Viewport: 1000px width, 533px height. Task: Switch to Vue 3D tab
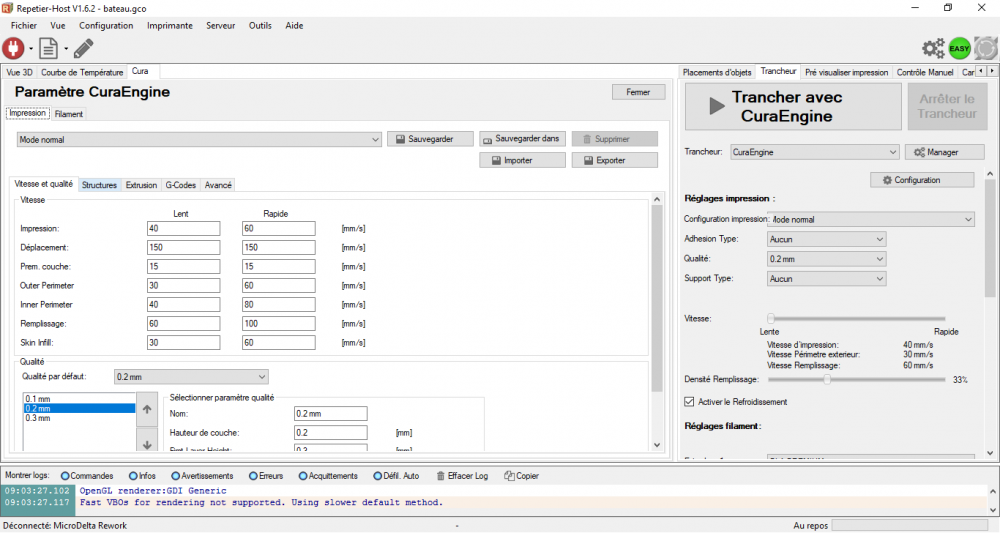click(x=19, y=72)
